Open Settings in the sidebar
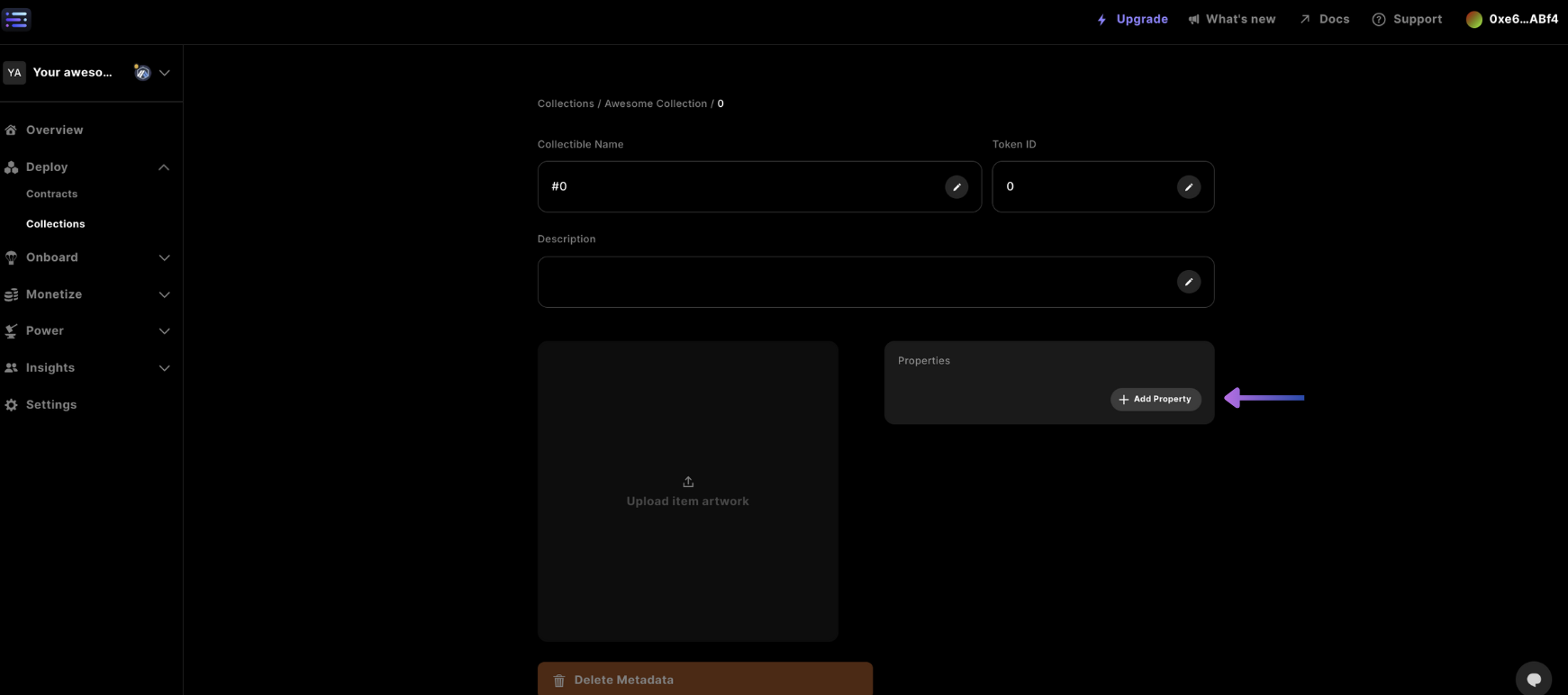 tap(50, 405)
